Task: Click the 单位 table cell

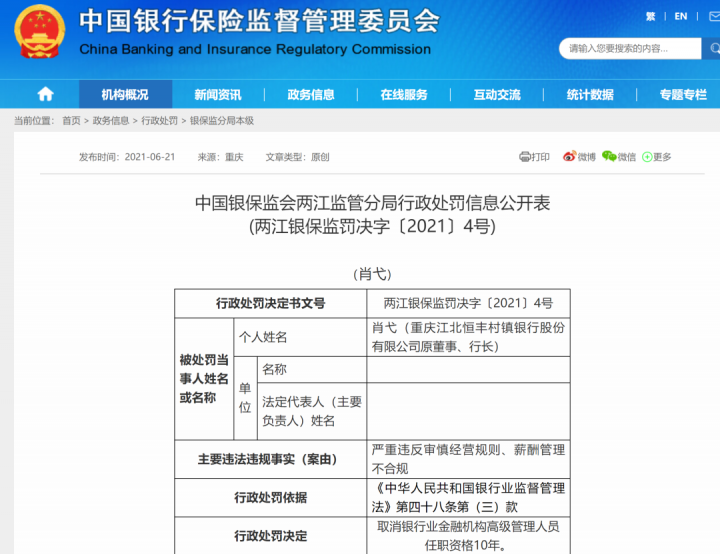Action: click(x=245, y=398)
